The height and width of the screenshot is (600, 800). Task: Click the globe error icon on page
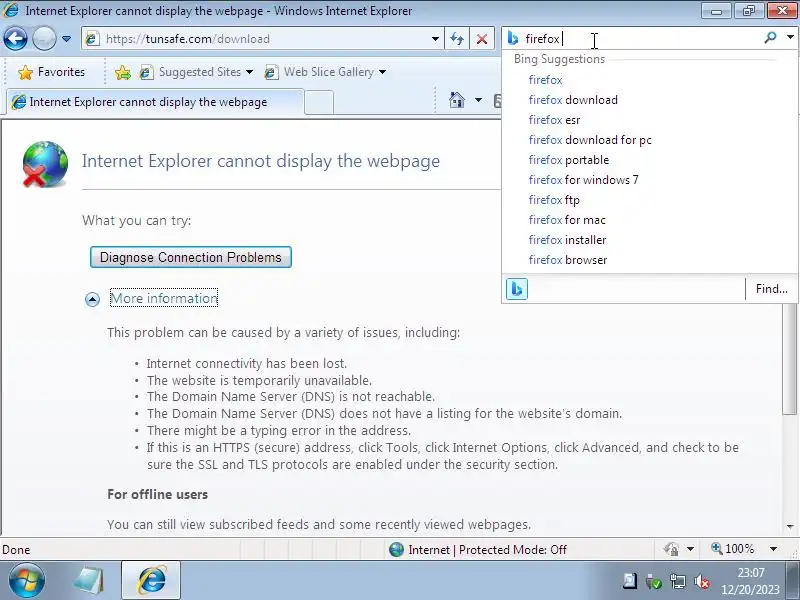click(x=45, y=164)
